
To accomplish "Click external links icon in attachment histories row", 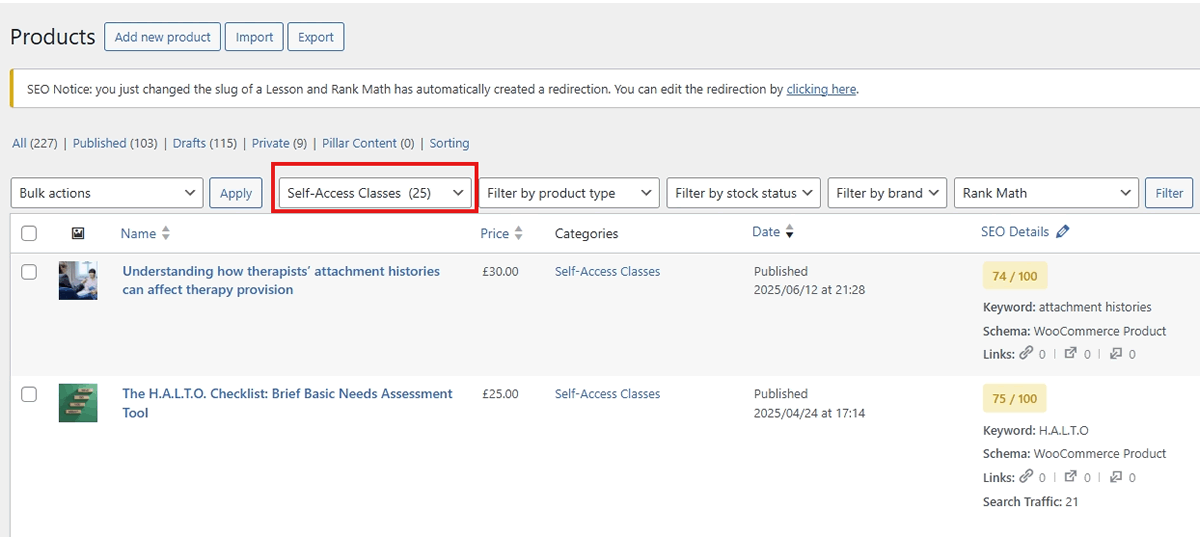I will point(1070,353).
